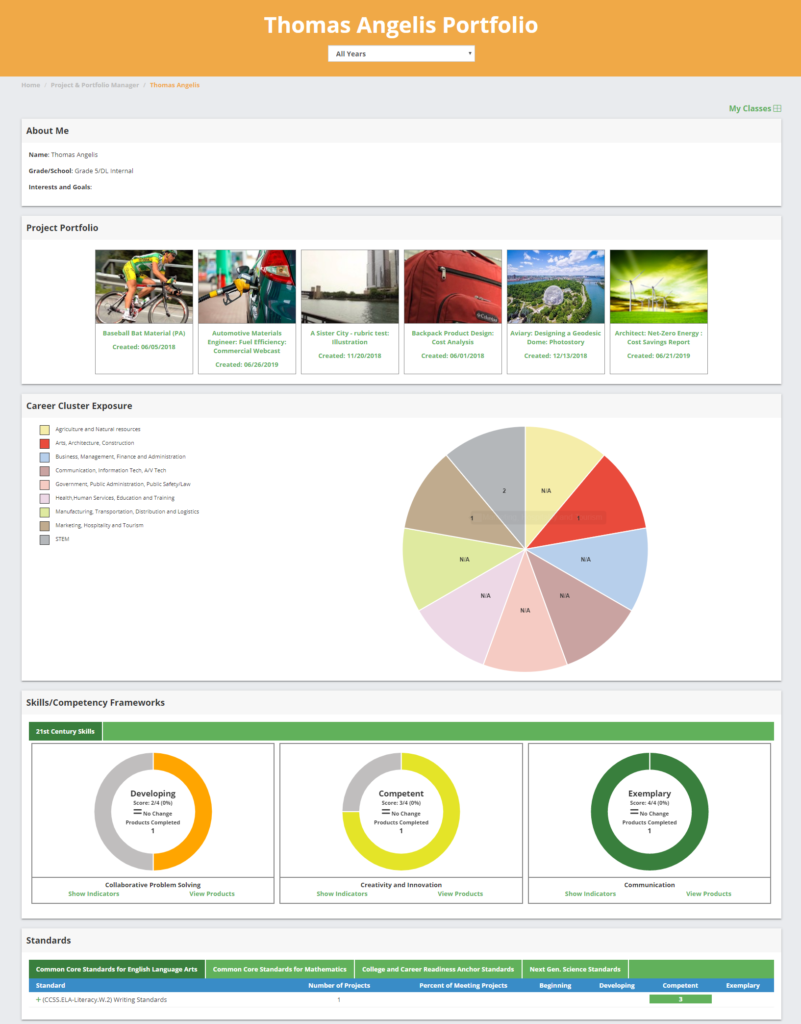
Task: Expand the My Classes plus icon
Action: (x=777, y=108)
